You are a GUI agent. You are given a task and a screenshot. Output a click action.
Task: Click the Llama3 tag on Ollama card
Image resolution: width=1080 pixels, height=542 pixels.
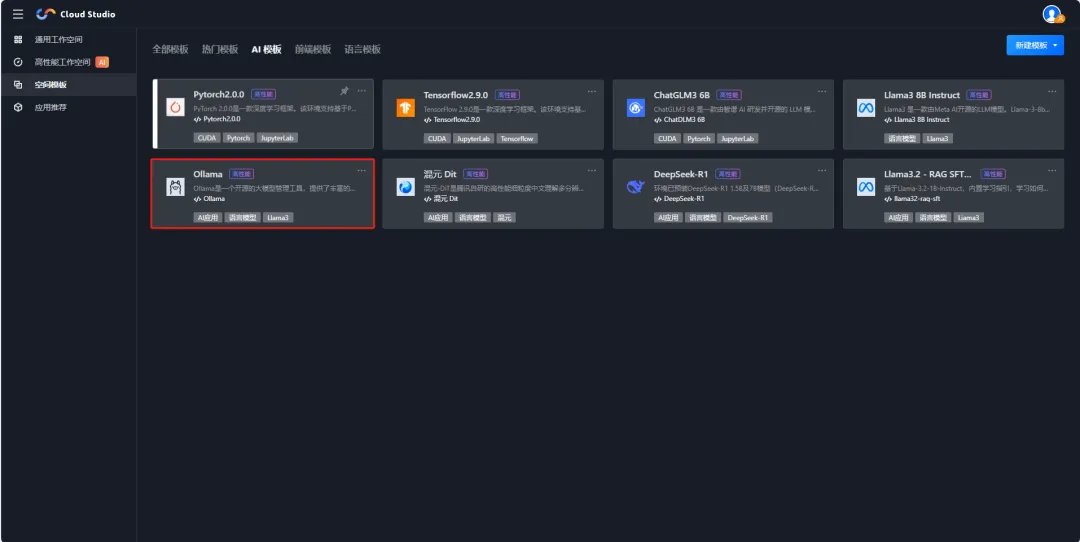click(279, 218)
